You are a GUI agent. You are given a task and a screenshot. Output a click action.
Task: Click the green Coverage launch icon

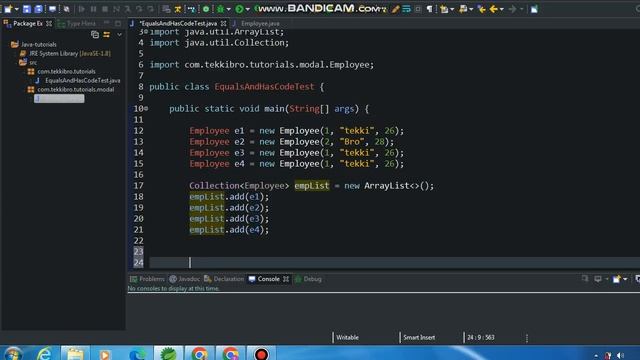point(206,9)
